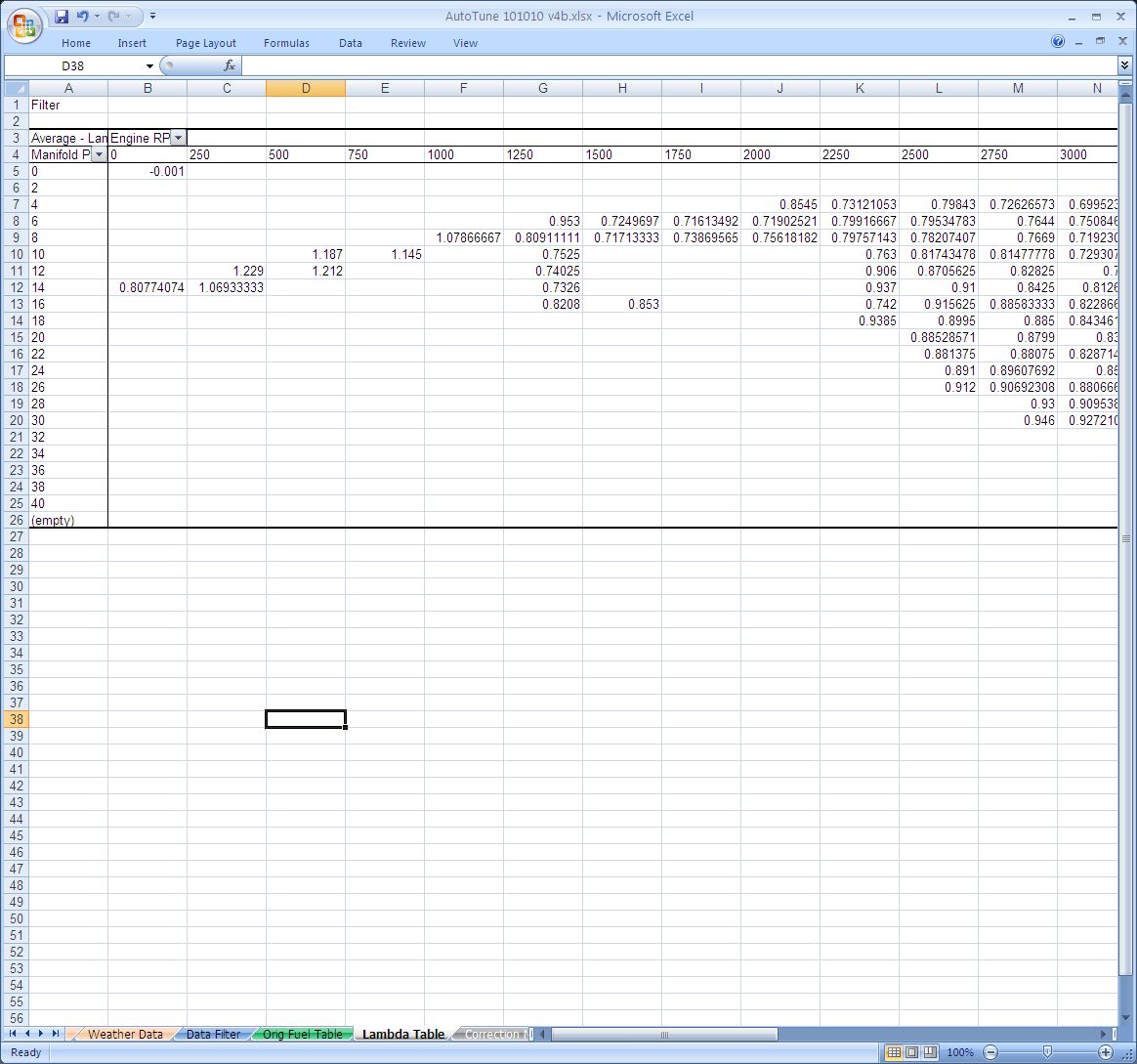The height and width of the screenshot is (1064, 1137).
Task: Switch to Normal view
Action: pos(893,1052)
